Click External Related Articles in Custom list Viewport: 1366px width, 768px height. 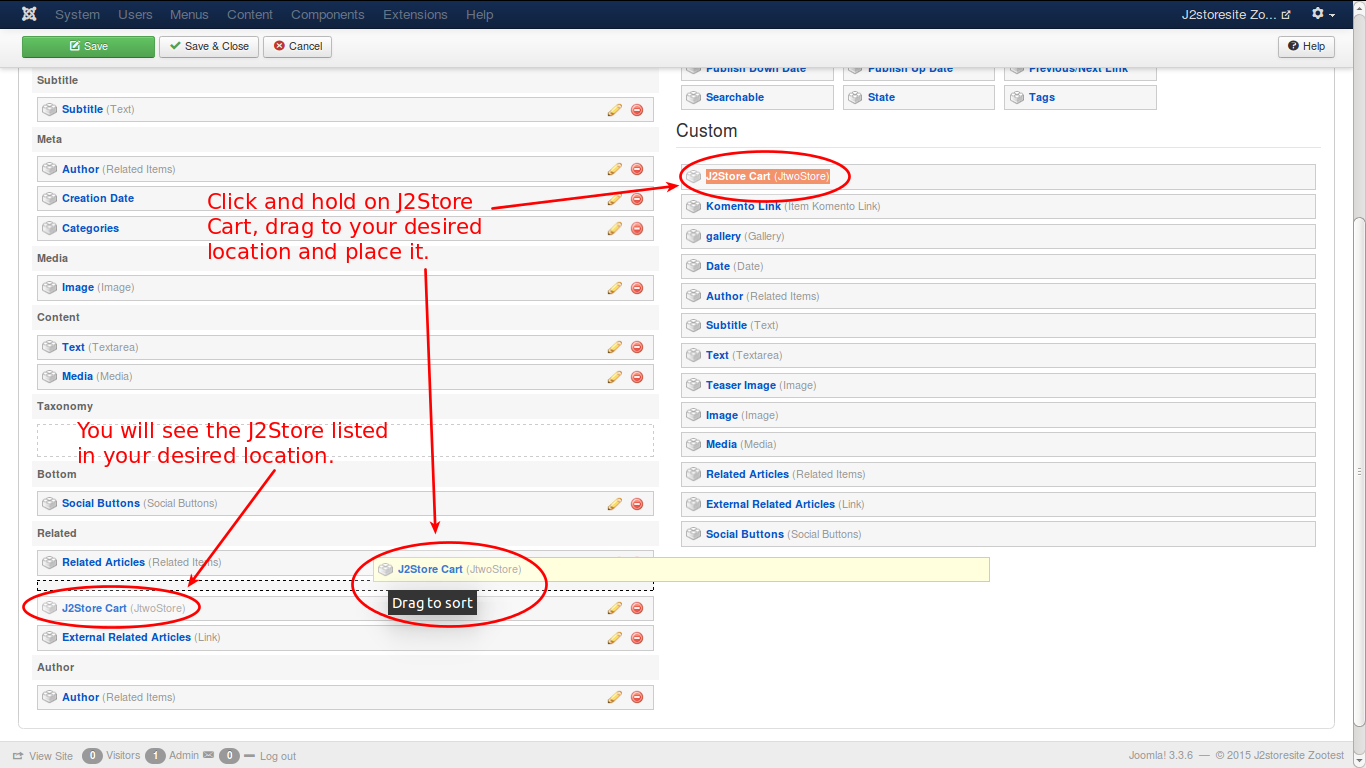pyautogui.click(x=998, y=504)
